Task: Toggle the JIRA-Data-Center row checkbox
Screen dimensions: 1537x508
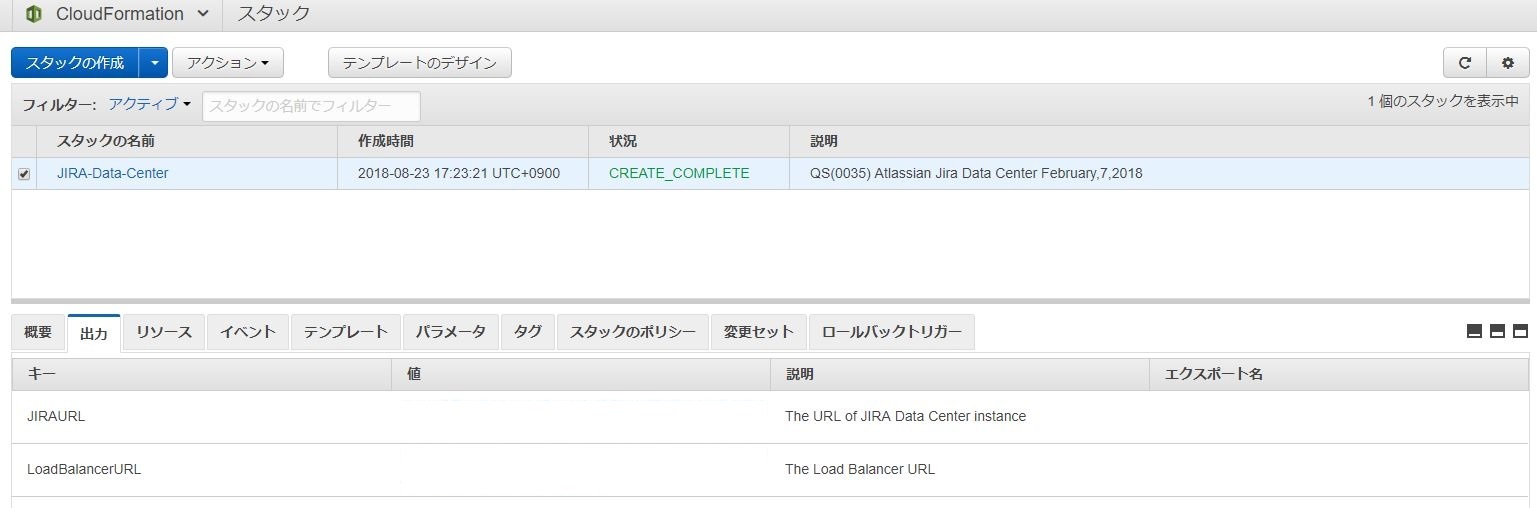Action: pos(24,174)
